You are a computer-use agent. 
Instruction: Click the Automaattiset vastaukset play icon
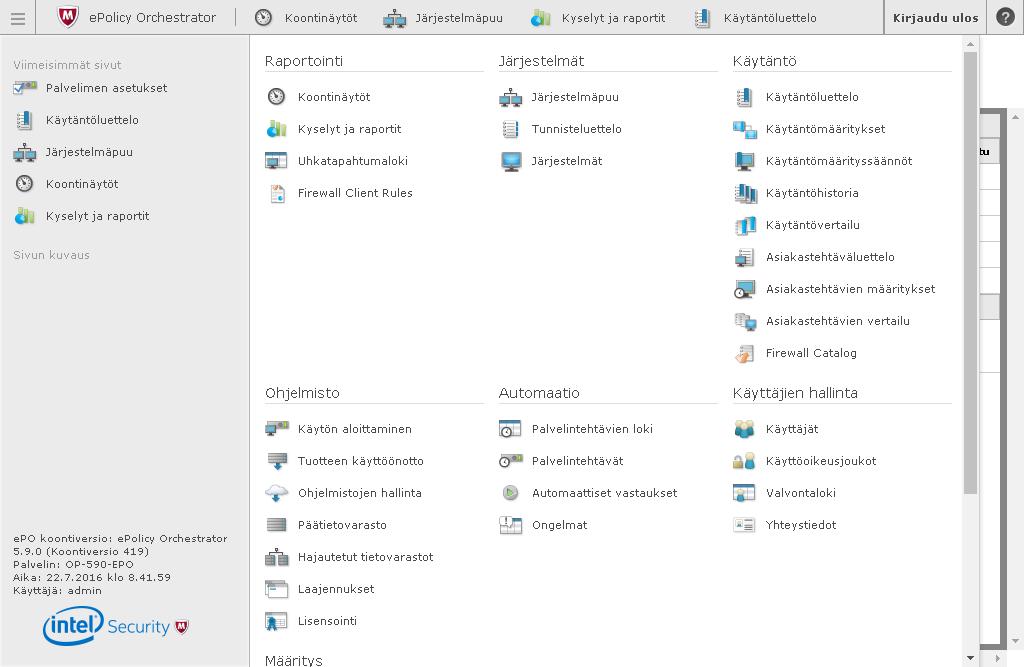click(x=510, y=493)
